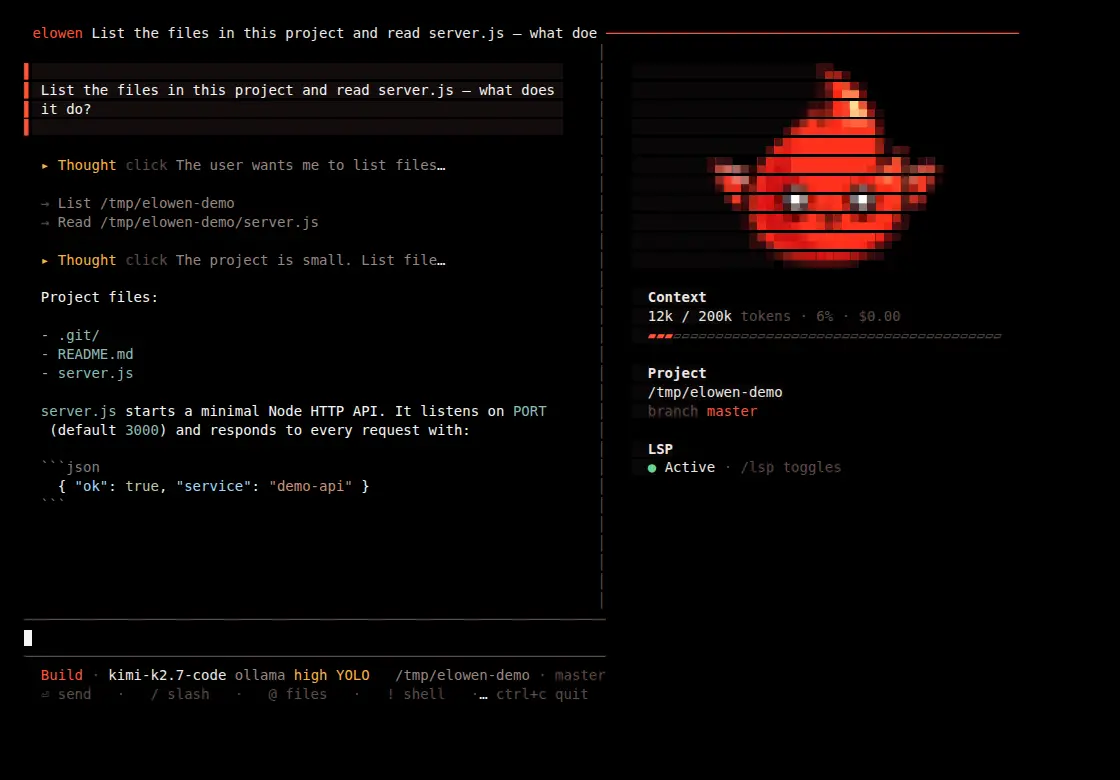Expand the first Thought disclosure triangle
This screenshot has height=780, width=1120.
(45, 166)
